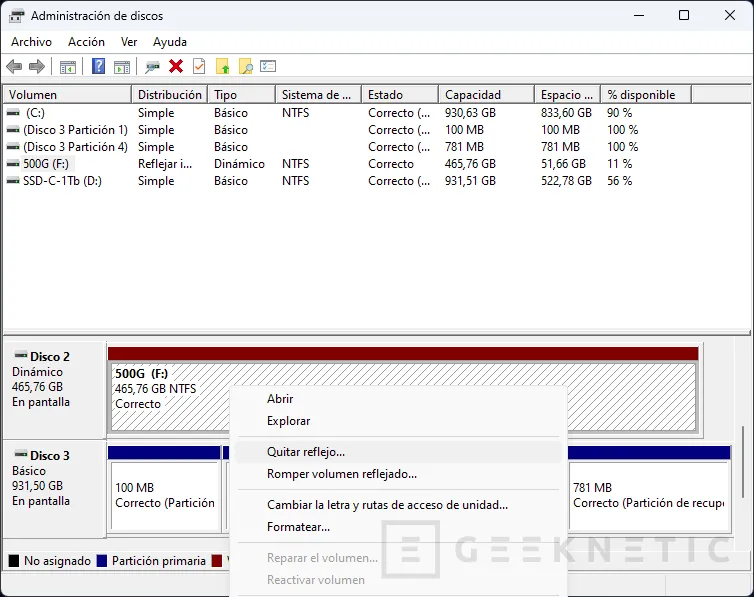The height and width of the screenshot is (597, 754).
Task: Select the drive icon of 500G (F:)
Action: [13, 164]
